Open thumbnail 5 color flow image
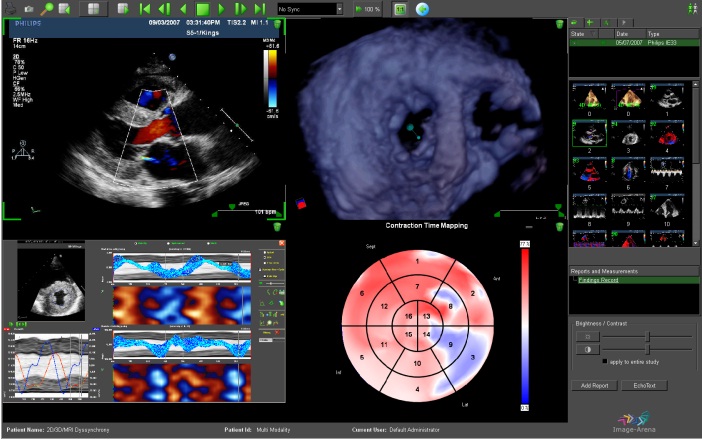The image size is (702, 440). pos(590,170)
